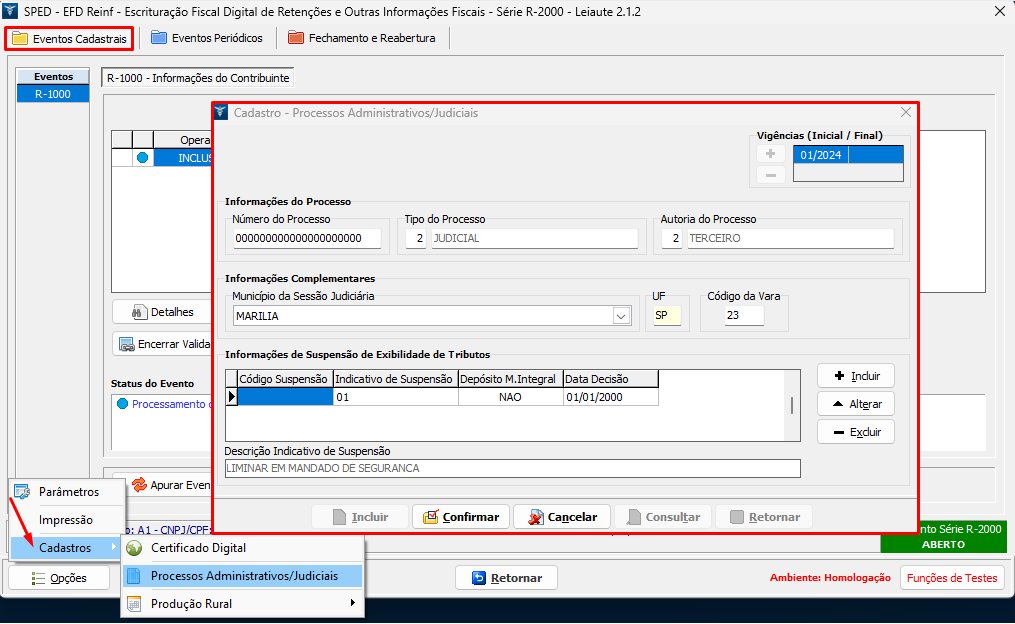Switch to Eventos Periódicos tab
The height and width of the screenshot is (624, 1015).
tap(207, 38)
